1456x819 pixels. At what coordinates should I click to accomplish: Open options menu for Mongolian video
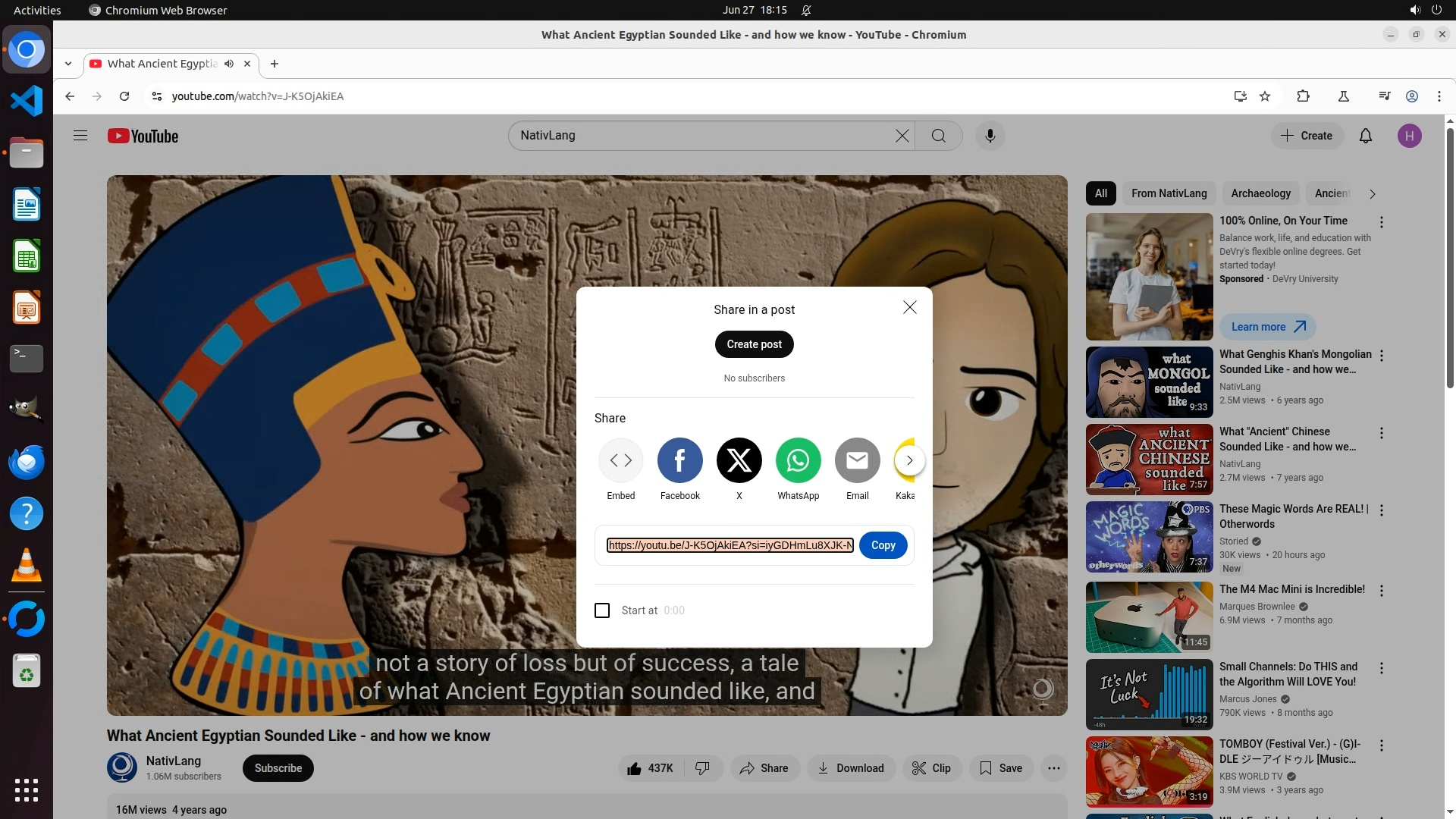(x=1382, y=356)
